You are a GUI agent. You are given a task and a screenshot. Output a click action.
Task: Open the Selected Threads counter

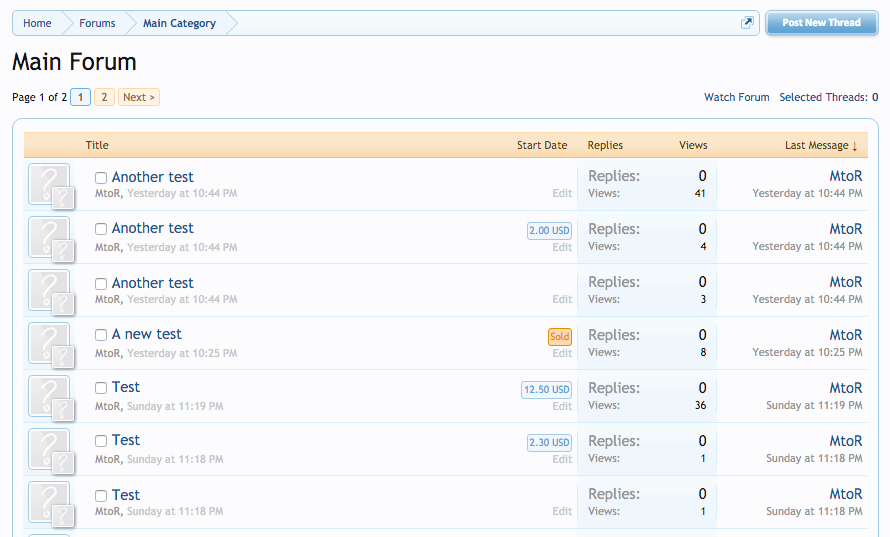[x=828, y=97]
